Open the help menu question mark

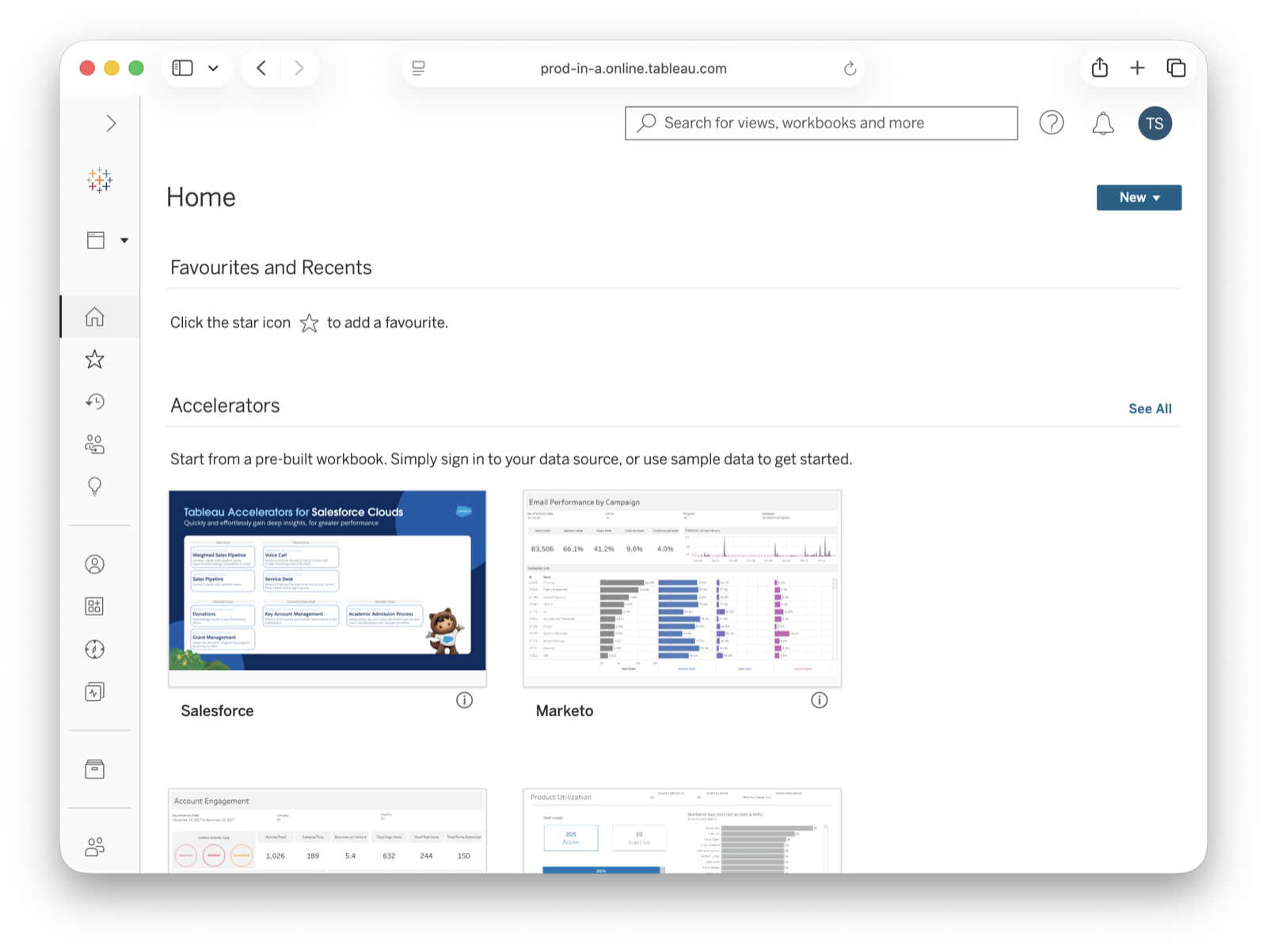point(1051,123)
